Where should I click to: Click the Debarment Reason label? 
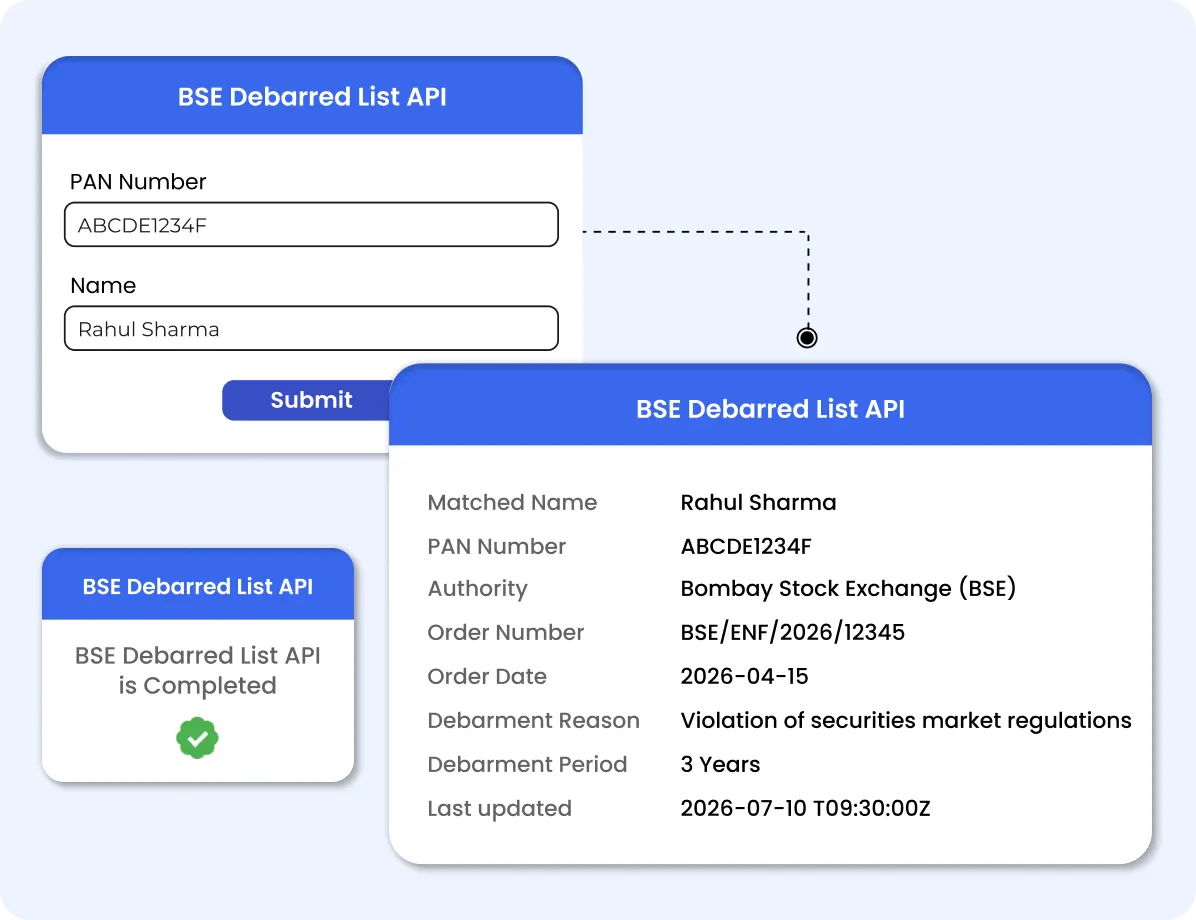click(x=533, y=721)
